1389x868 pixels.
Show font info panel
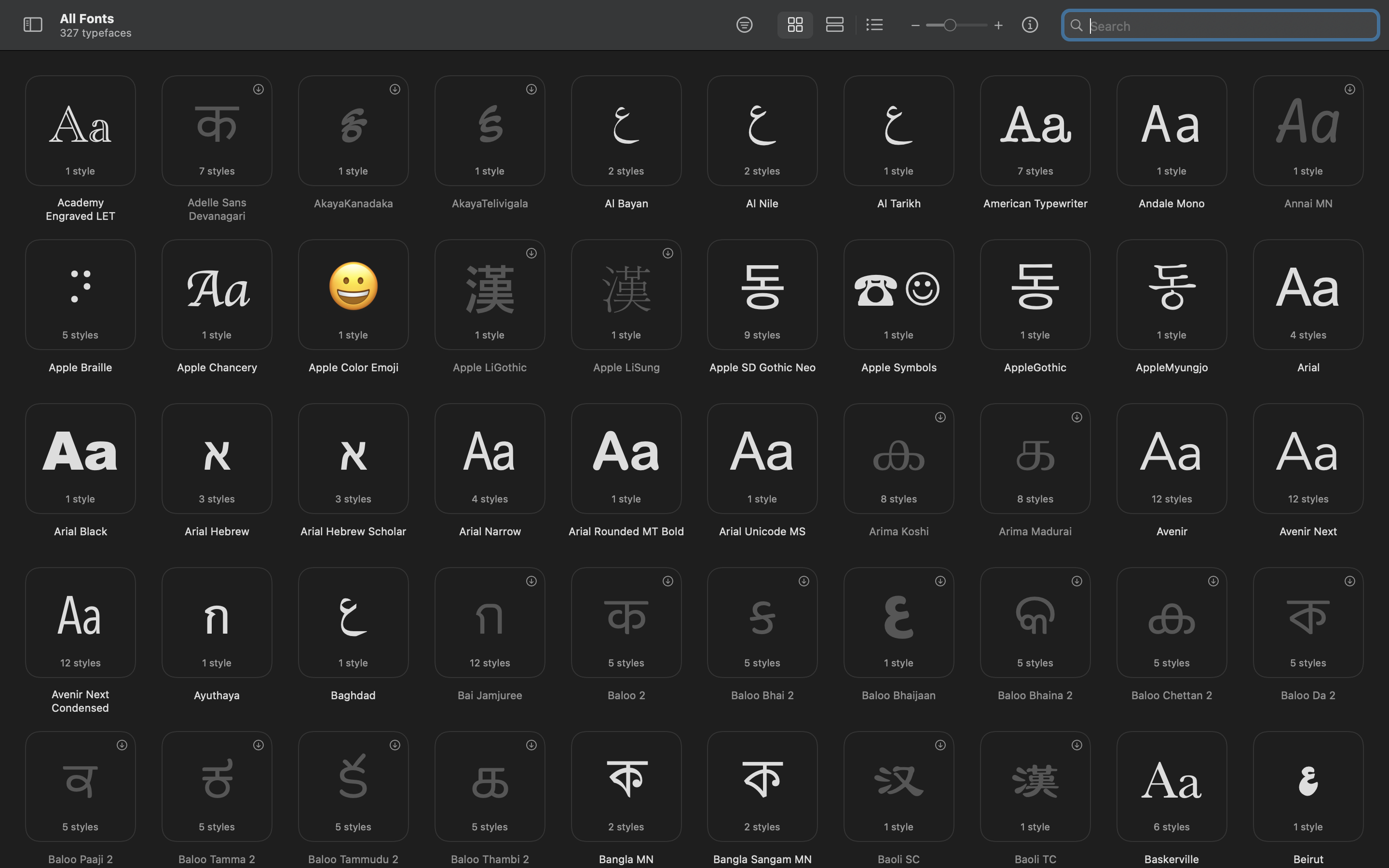point(1030,25)
